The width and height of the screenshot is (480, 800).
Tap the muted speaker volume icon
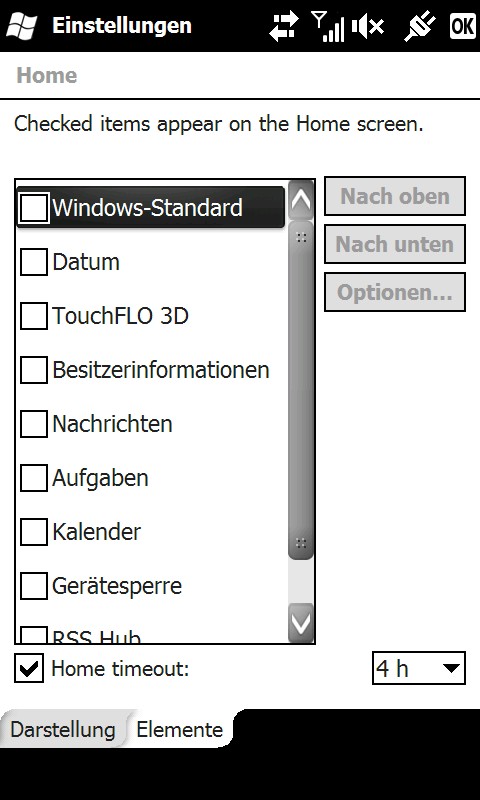368,26
